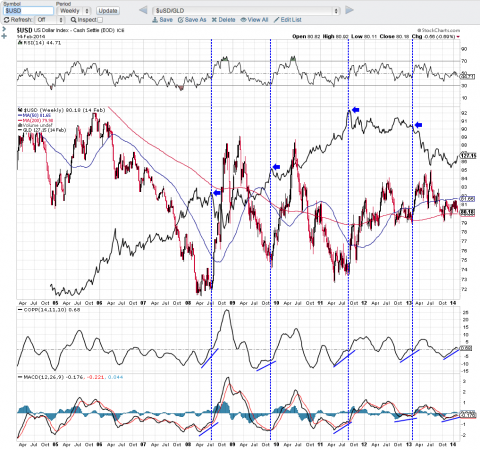Click the Refresh circular arrows icon
The width and height of the screenshot is (480, 450).
click(x=6, y=20)
